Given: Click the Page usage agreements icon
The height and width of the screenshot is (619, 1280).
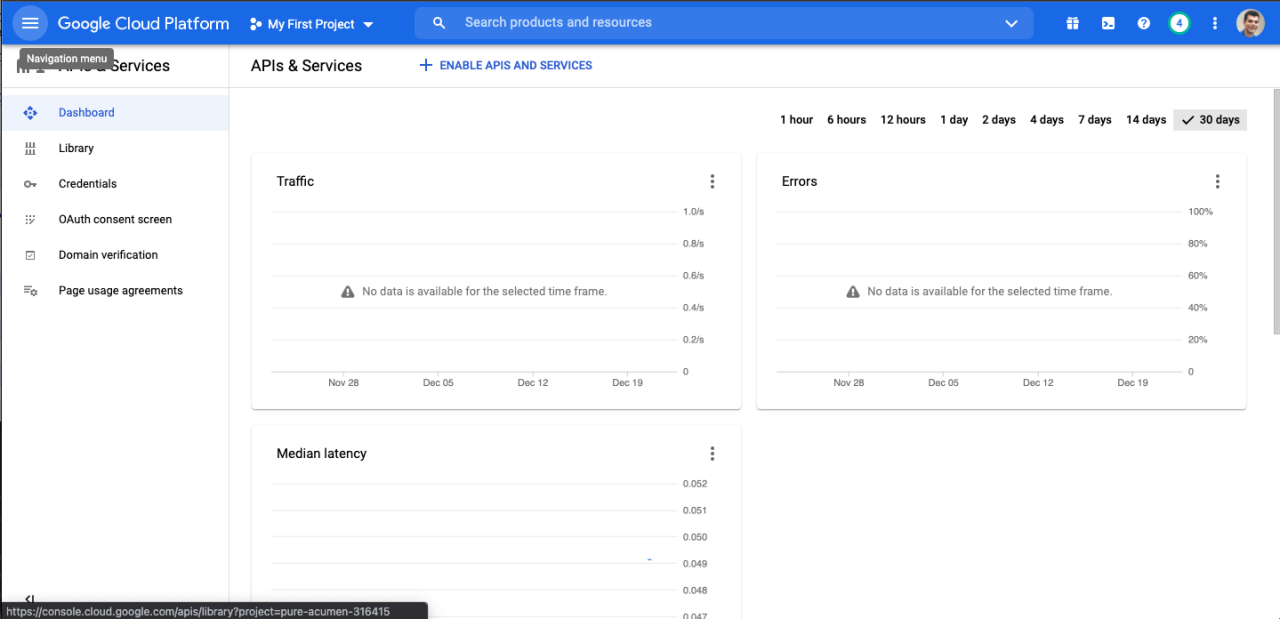Looking at the screenshot, I should click(x=30, y=291).
